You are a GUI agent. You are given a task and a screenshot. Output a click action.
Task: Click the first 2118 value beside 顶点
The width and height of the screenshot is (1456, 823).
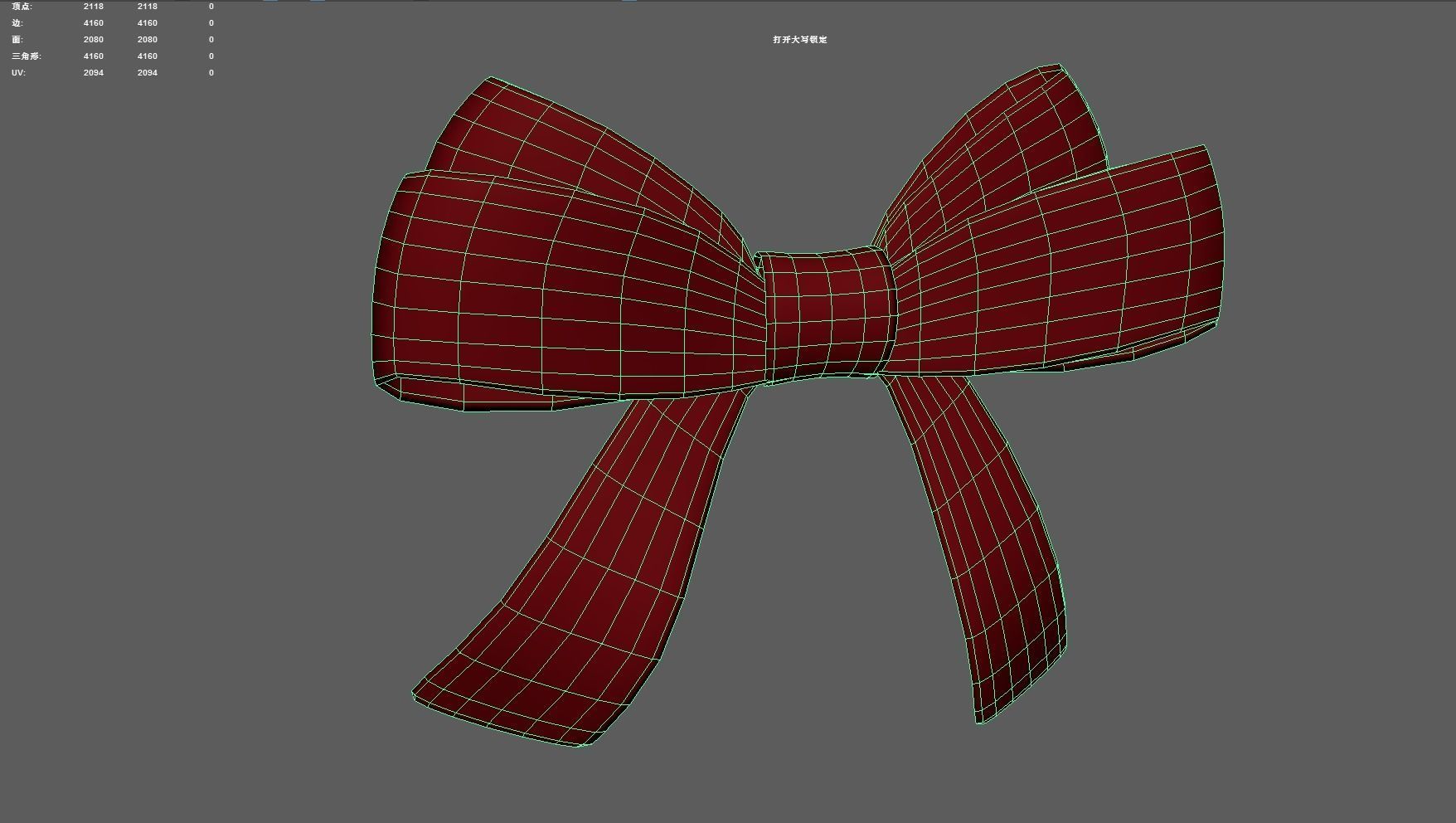tap(94, 7)
